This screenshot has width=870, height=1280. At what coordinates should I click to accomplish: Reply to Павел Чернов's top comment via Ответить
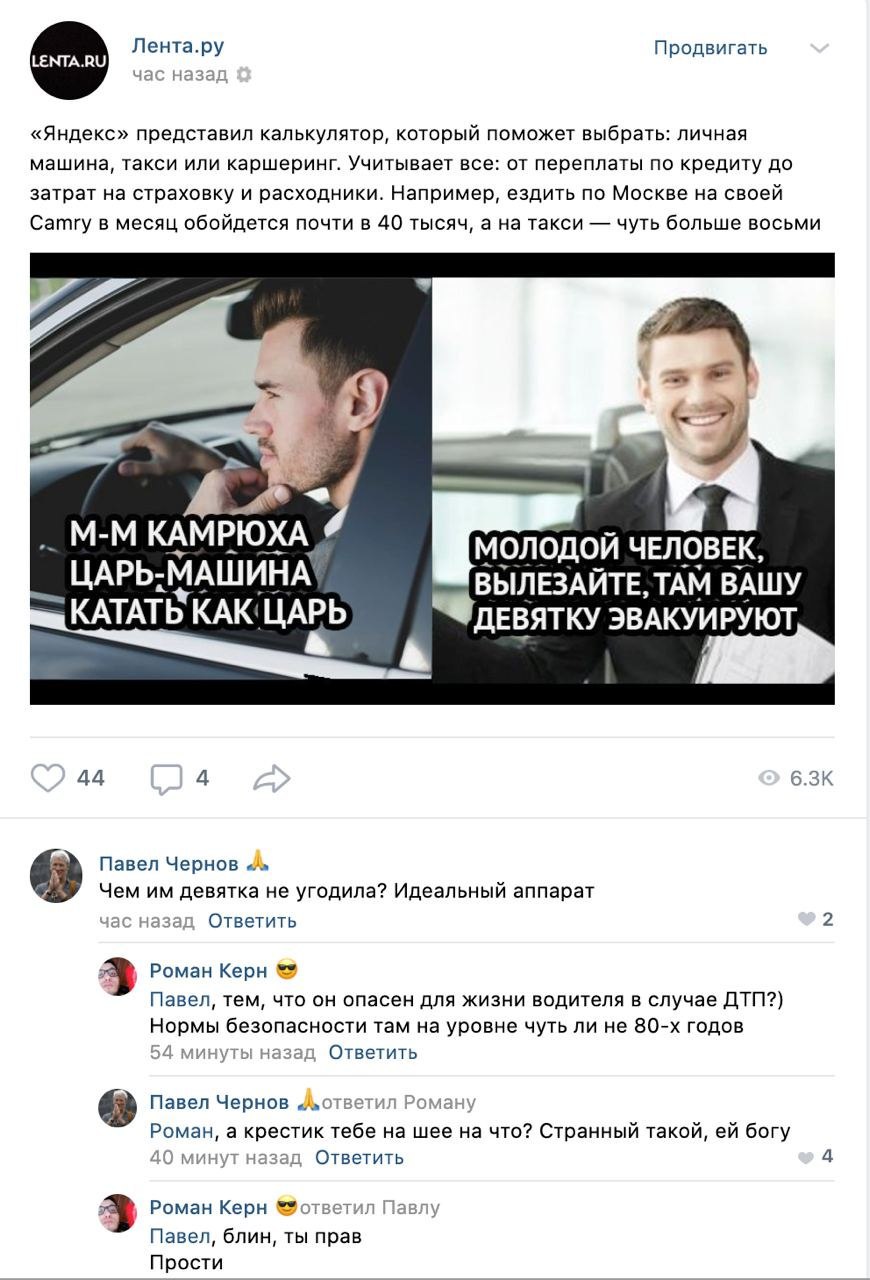point(252,921)
